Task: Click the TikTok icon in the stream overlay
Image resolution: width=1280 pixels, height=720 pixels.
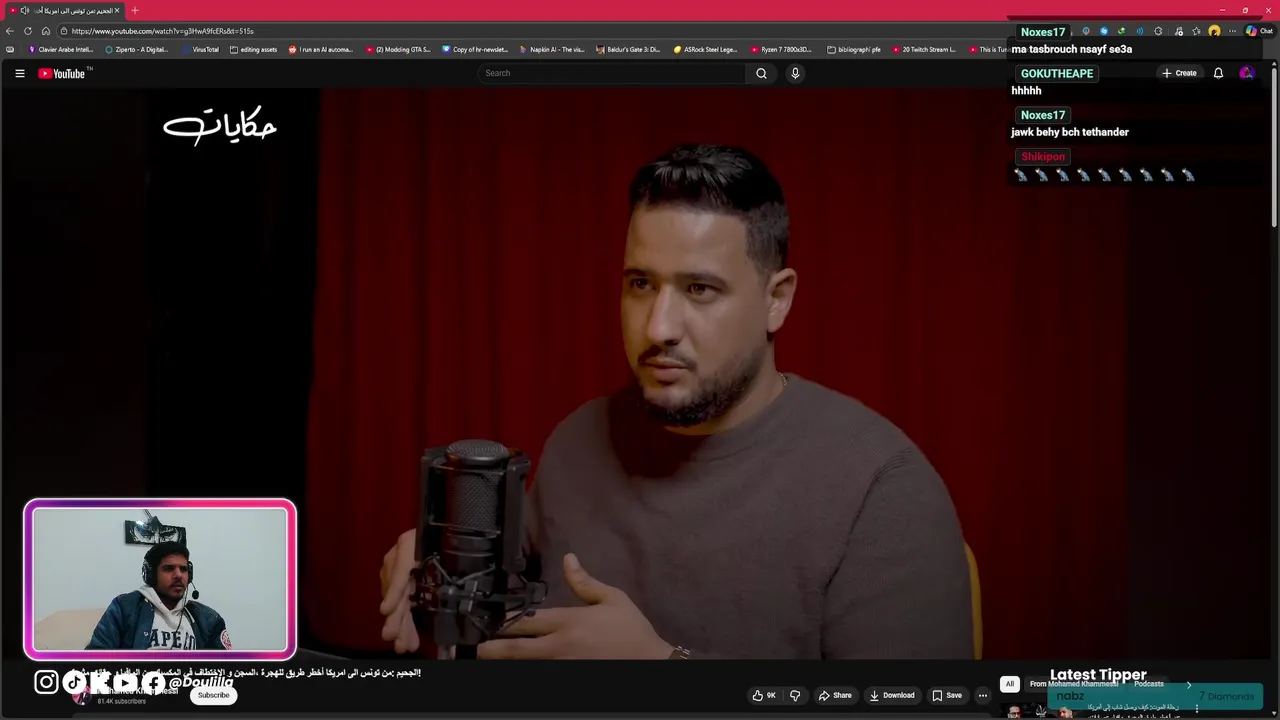Action: (74, 682)
